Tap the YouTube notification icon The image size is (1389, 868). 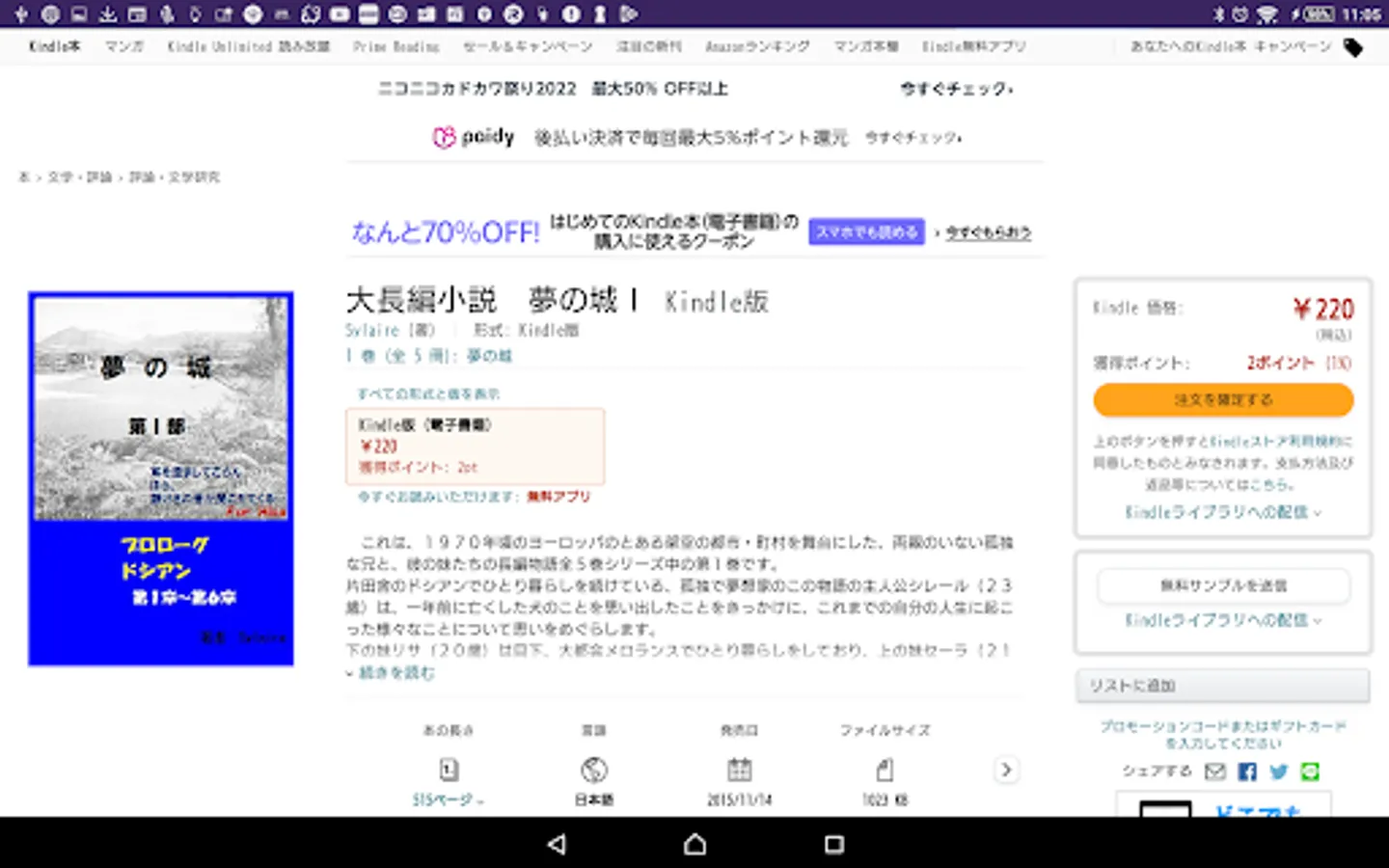[340, 14]
